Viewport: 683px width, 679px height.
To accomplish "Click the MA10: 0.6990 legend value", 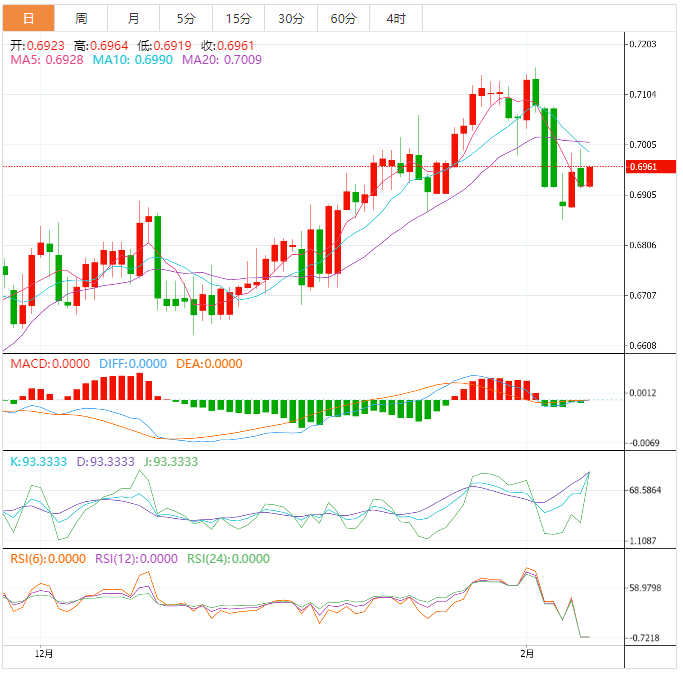I will pos(133,60).
